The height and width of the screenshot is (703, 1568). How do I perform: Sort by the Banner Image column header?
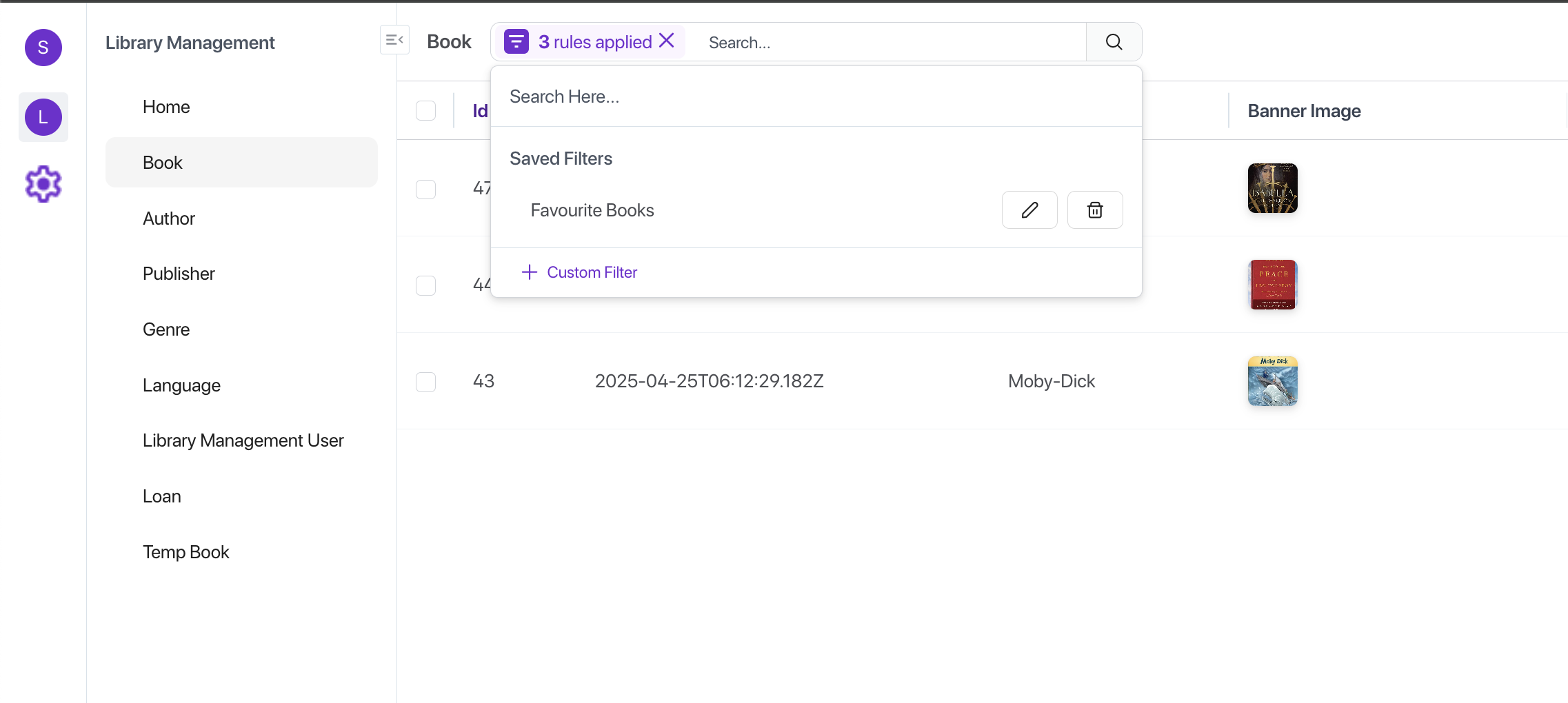(1304, 111)
